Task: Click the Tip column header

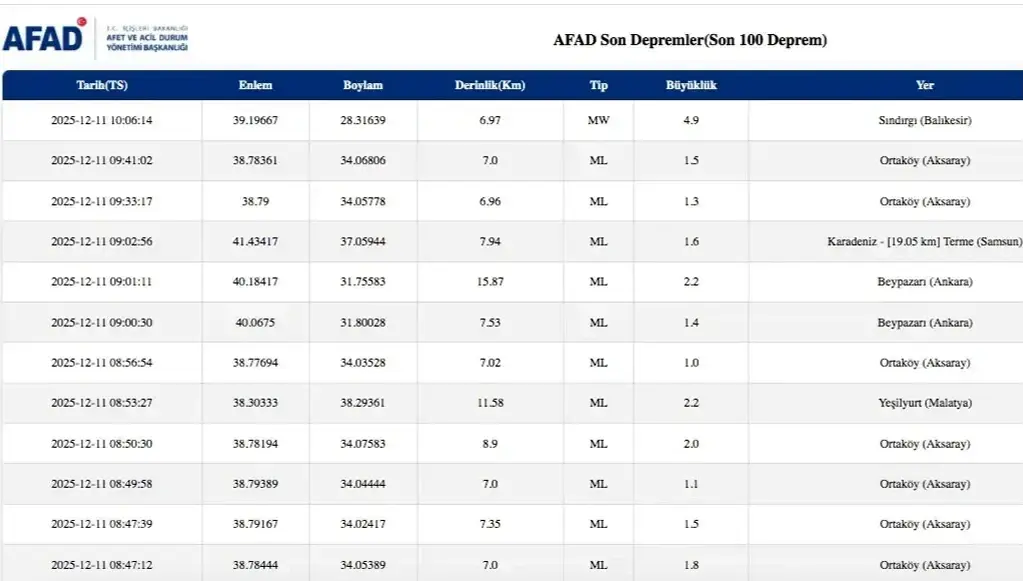Action: point(598,85)
